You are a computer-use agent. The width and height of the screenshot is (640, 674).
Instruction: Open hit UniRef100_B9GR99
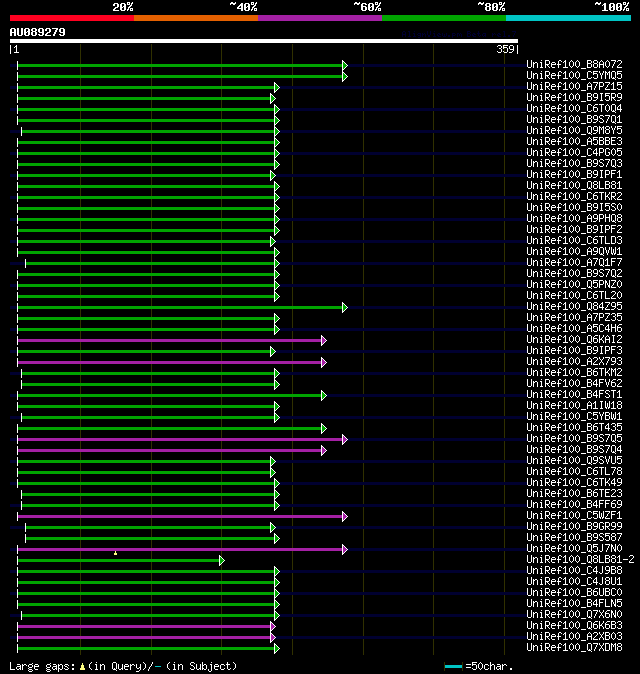[574, 527]
